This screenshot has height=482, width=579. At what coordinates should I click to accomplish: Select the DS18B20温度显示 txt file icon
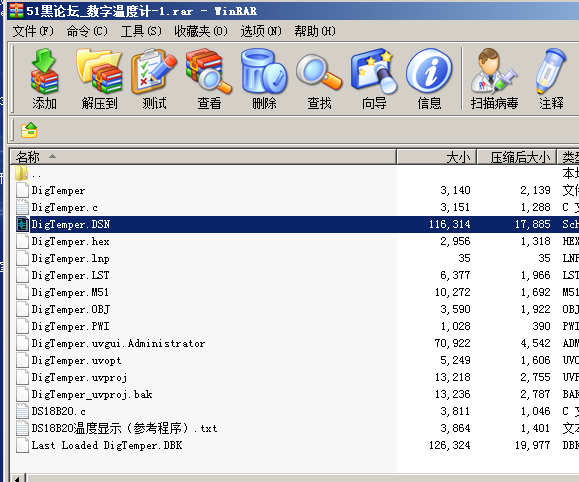pos(22,428)
